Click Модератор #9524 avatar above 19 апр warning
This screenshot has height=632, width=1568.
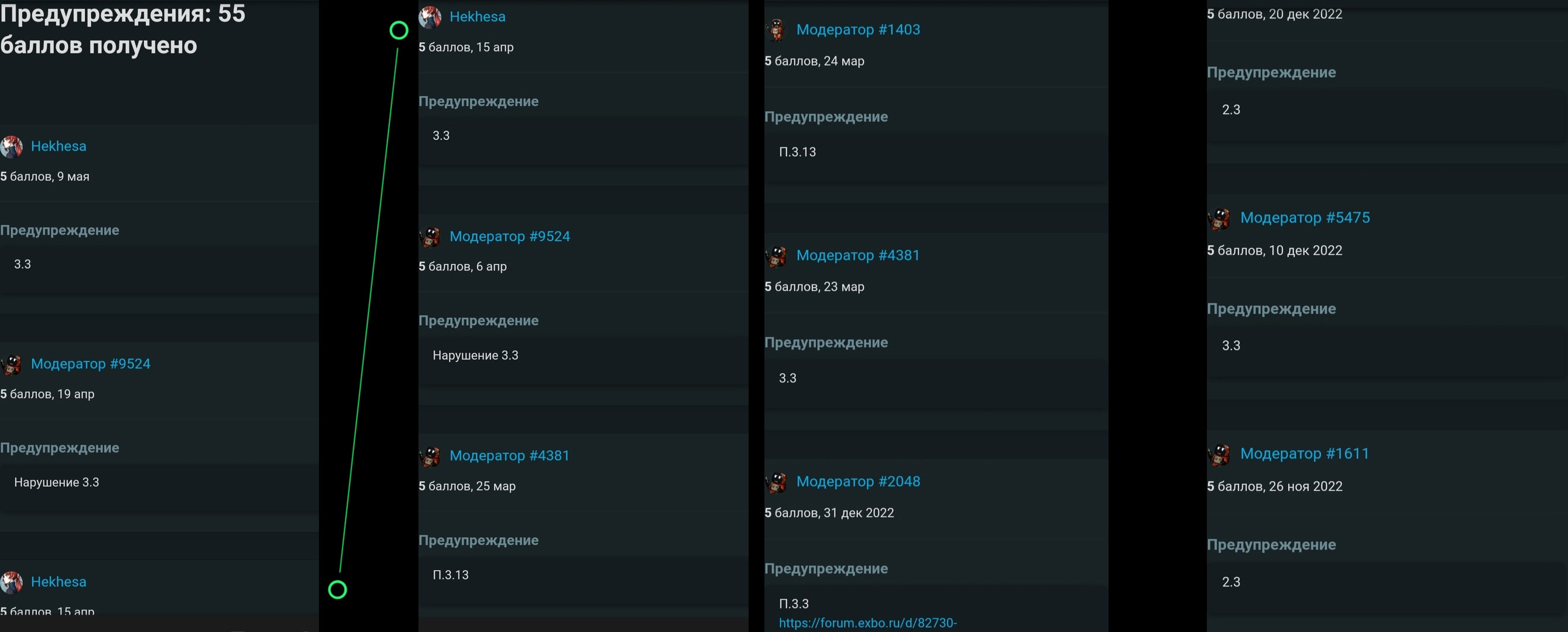point(11,365)
